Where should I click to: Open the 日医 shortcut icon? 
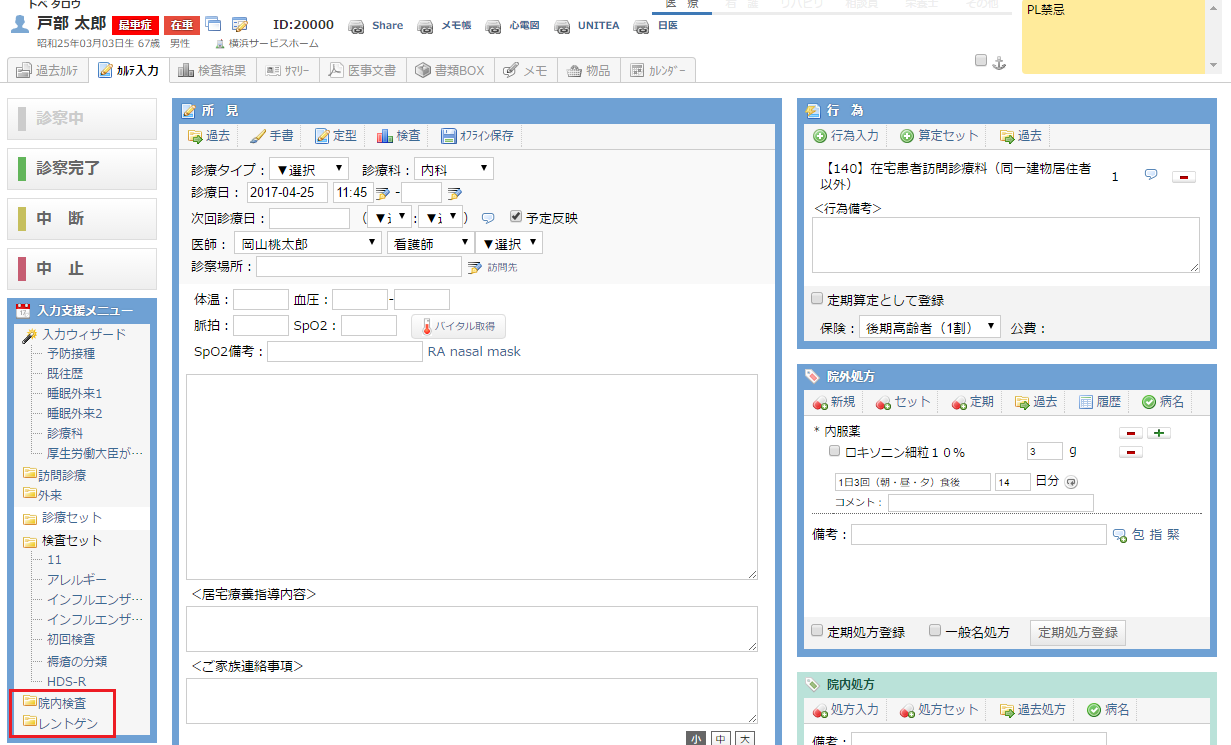[643, 26]
